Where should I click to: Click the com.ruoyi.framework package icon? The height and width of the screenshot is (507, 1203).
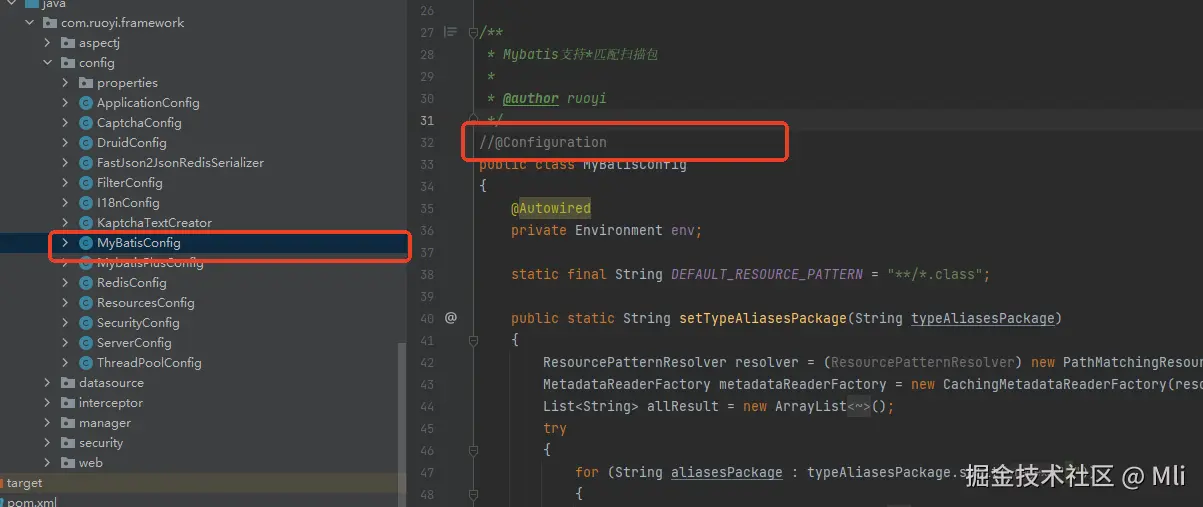(x=50, y=22)
